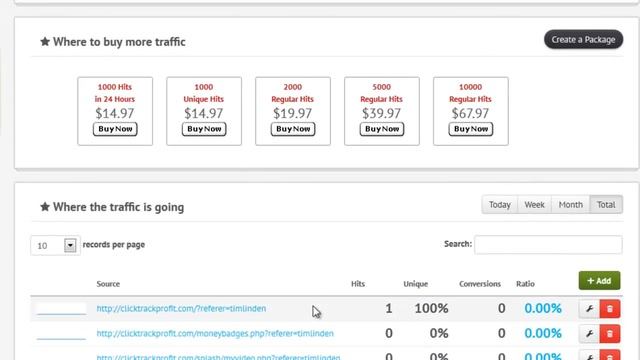Select the $39.97 price text
The image size is (640, 360).
(x=382, y=113)
